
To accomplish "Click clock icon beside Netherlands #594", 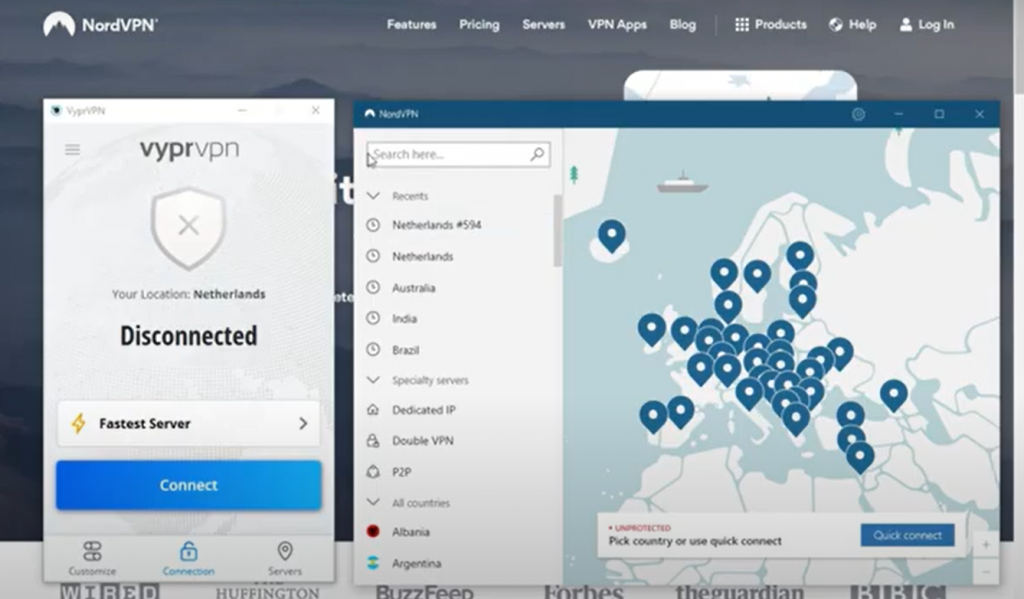I will coord(373,225).
